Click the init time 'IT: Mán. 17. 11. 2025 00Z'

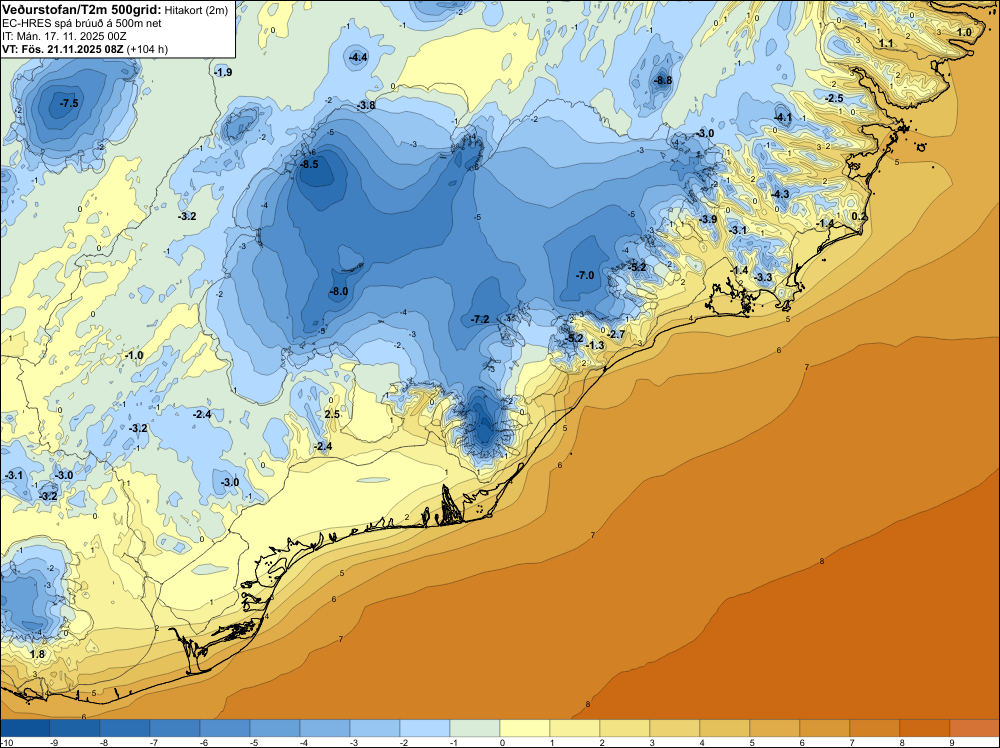(x=64, y=36)
